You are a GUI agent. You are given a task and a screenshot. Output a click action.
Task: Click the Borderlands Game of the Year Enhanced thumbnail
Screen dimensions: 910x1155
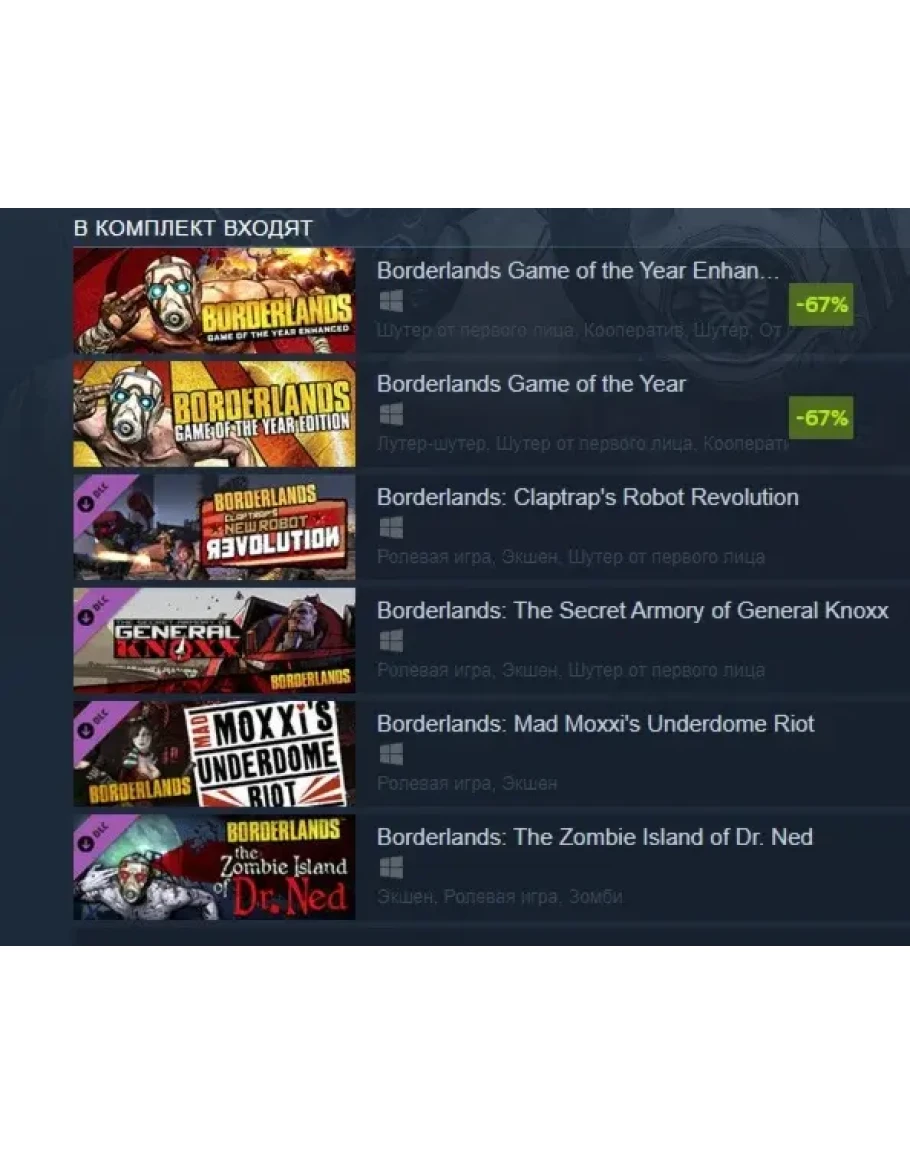(214, 301)
